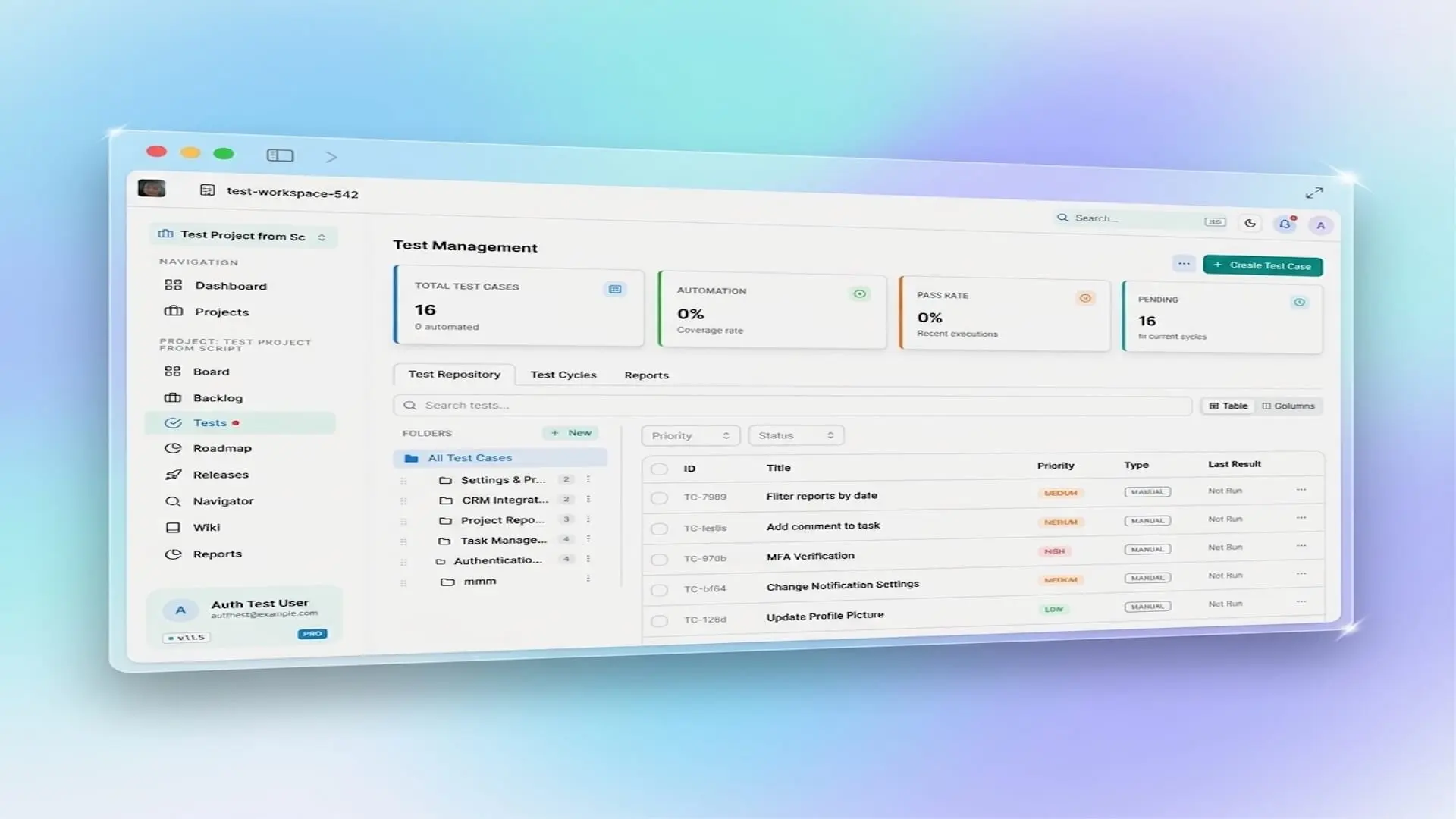This screenshot has width=1456, height=819.
Task: Open the row actions for TC-7989
Action: click(1301, 490)
